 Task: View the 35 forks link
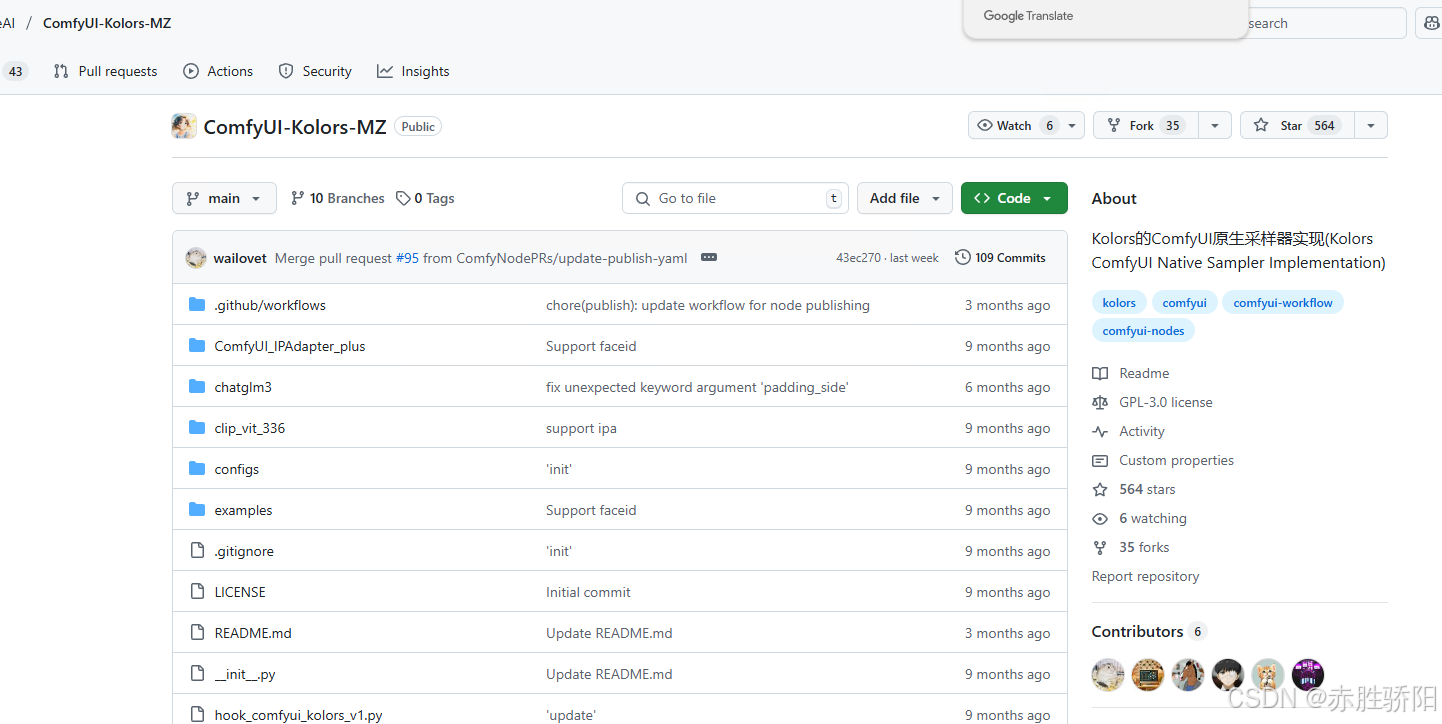[x=1131, y=547]
